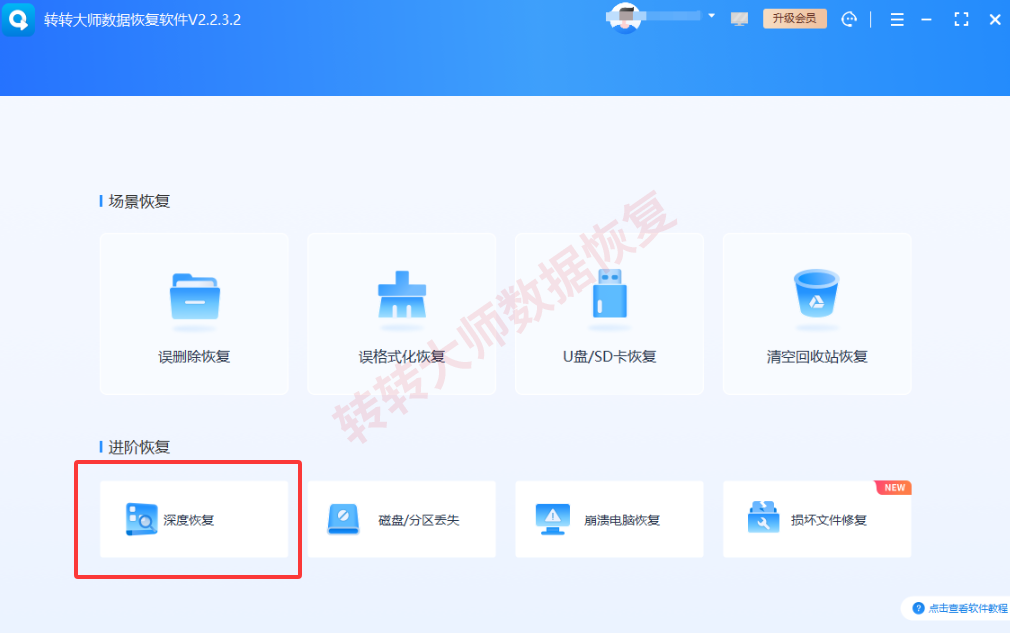Open the 点击查看软件教程 tutorial link
This screenshot has height=633, width=1010.
pyautogui.click(x=968, y=609)
